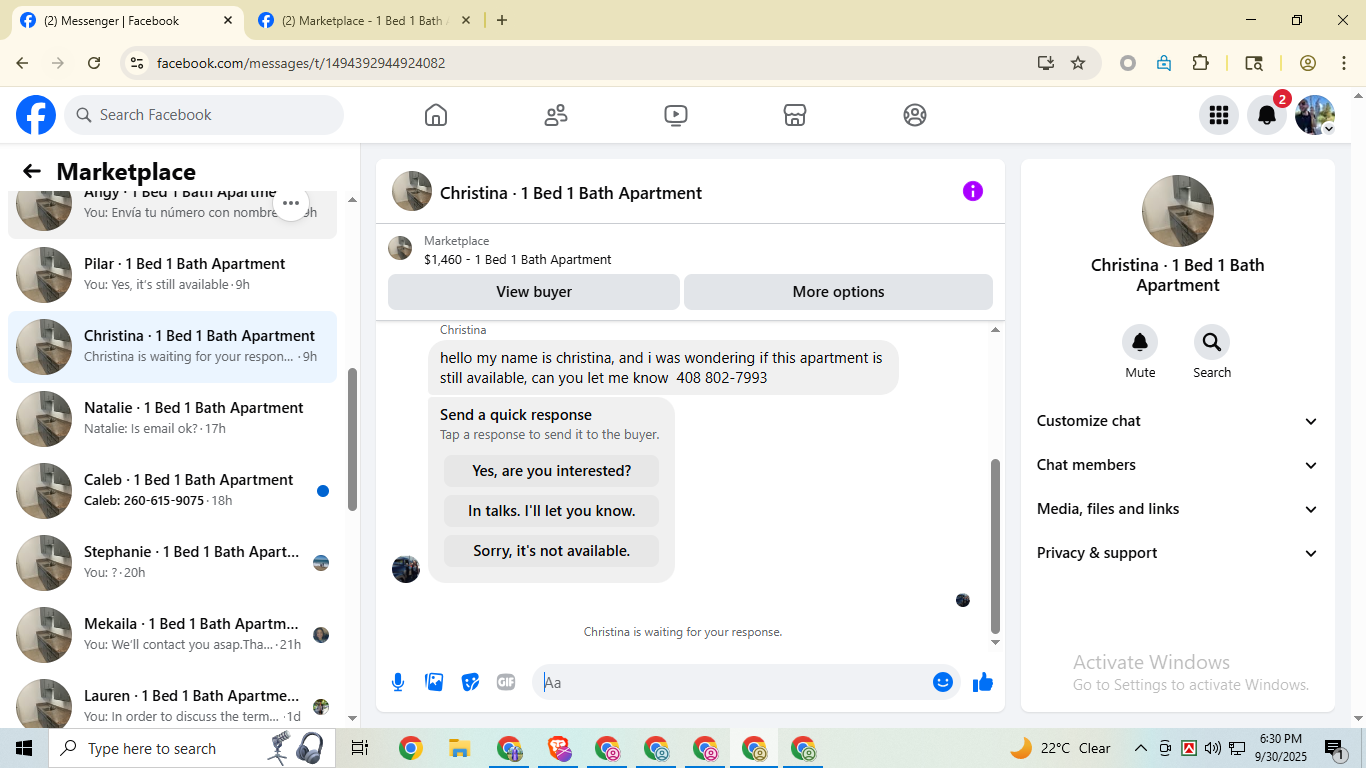Viewport: 1366px width, 768px height.
Task: Open the Stephanie conversation
Action: [x=172, y=563]
